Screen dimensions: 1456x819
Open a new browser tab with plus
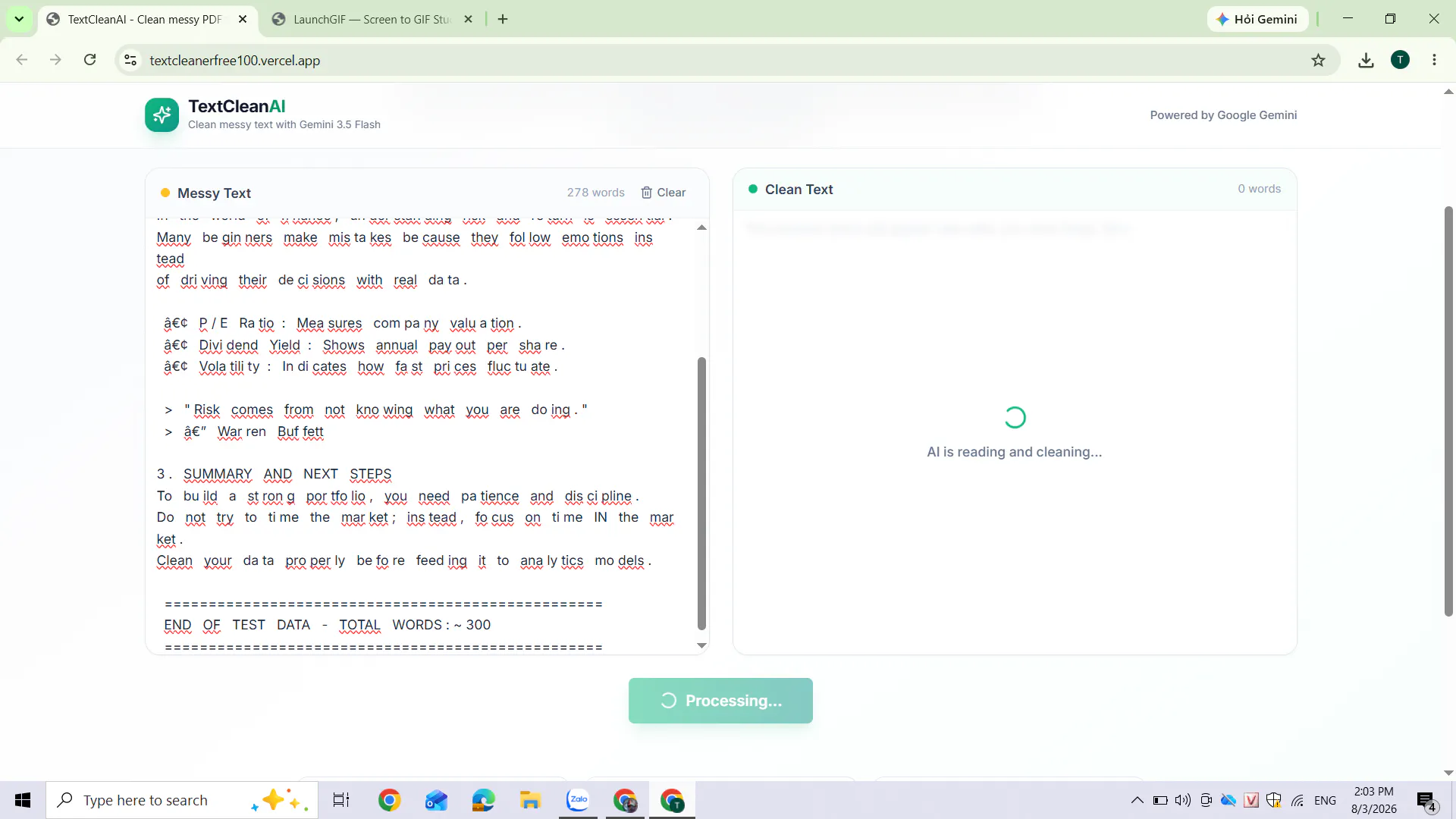click(x=503, y=19)
